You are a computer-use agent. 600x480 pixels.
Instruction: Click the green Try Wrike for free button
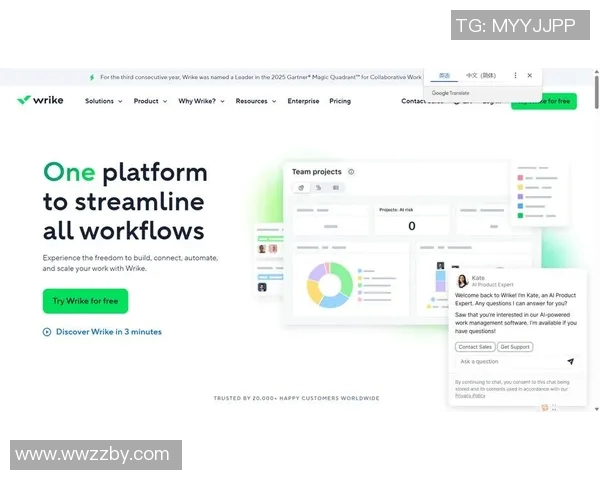[85, 301]
